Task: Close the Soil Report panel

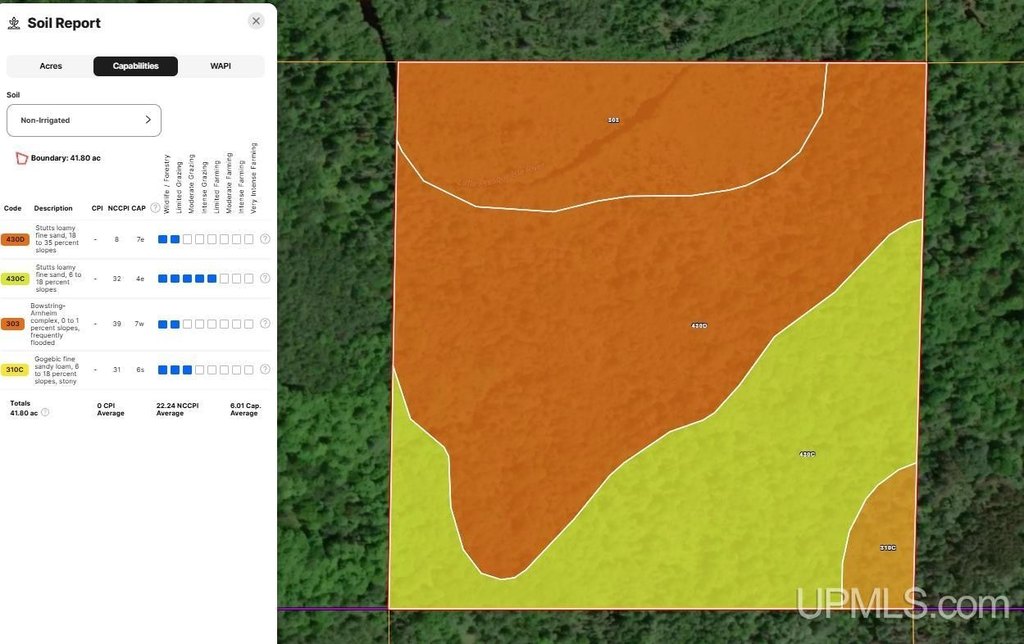Action: tap(256, 21)
